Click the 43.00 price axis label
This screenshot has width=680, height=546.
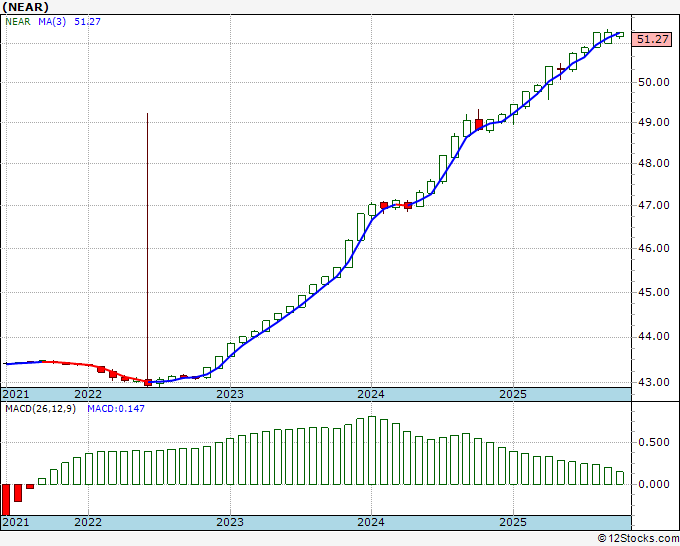(x=654, y=382)
